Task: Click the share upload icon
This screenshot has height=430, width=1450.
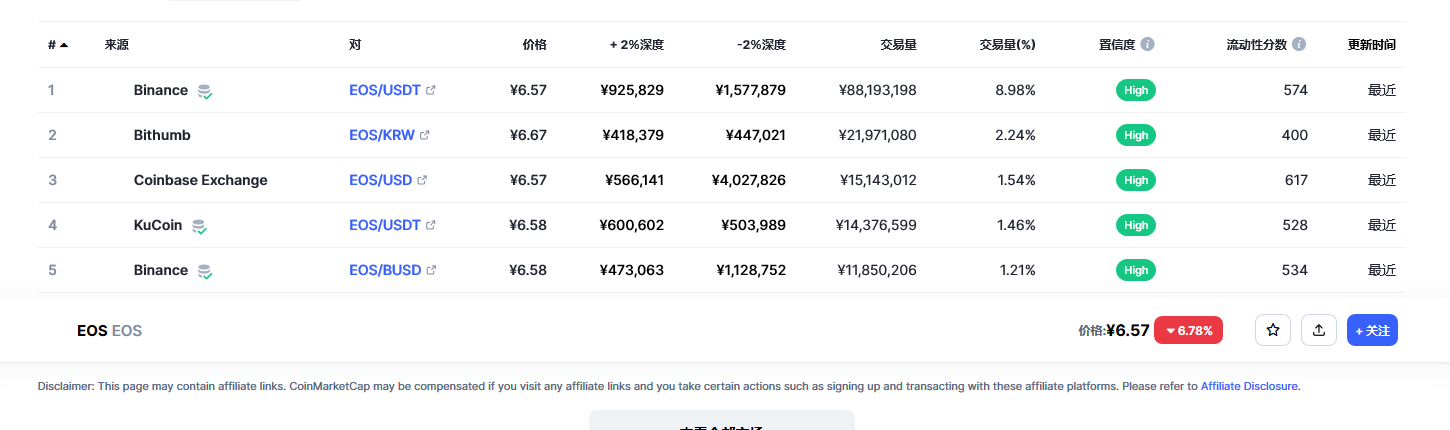Action: pyautogui.click(x=1319, y=330)
